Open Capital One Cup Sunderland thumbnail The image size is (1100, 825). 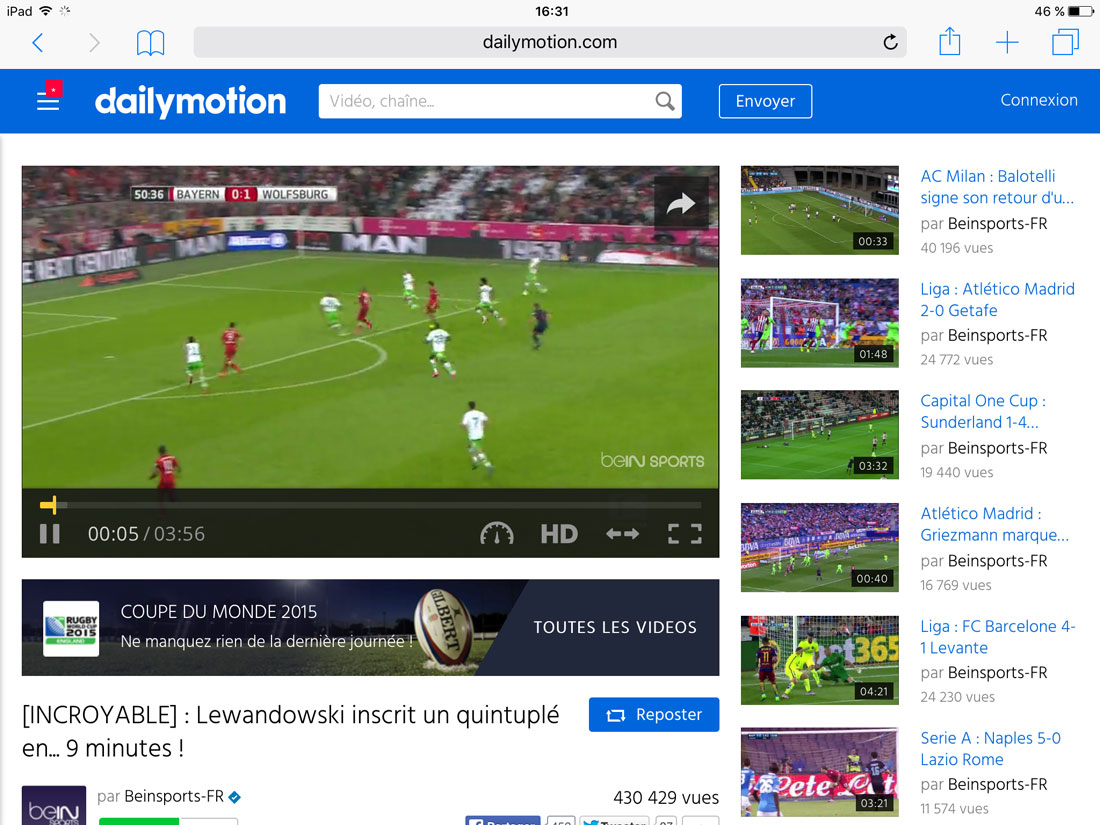[819, 435]
